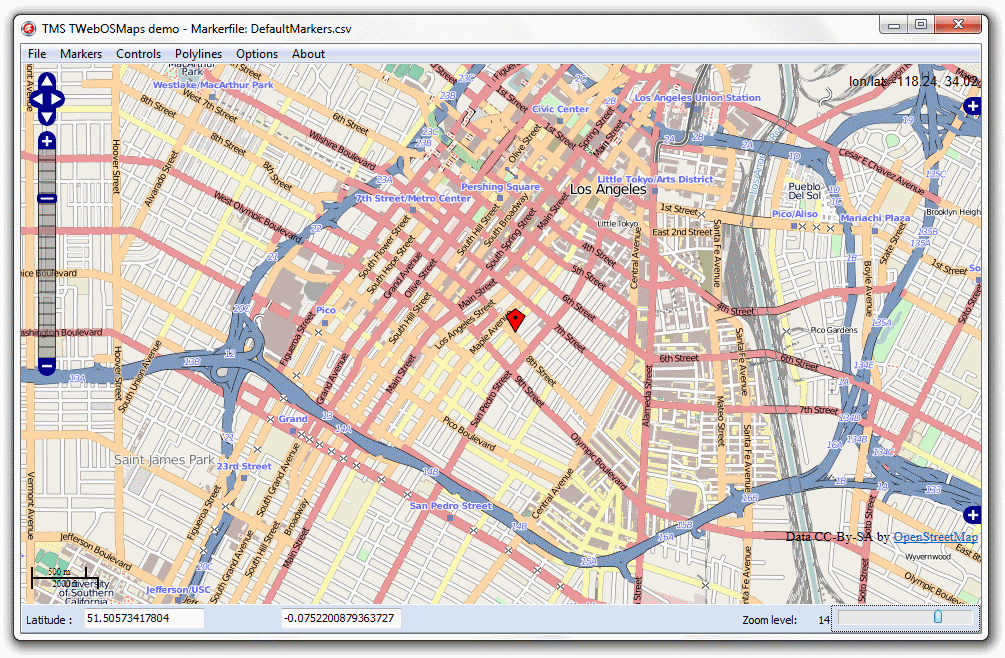The image size is (1005, 658).
Task: Open the Controls menu
Action: 138,53
